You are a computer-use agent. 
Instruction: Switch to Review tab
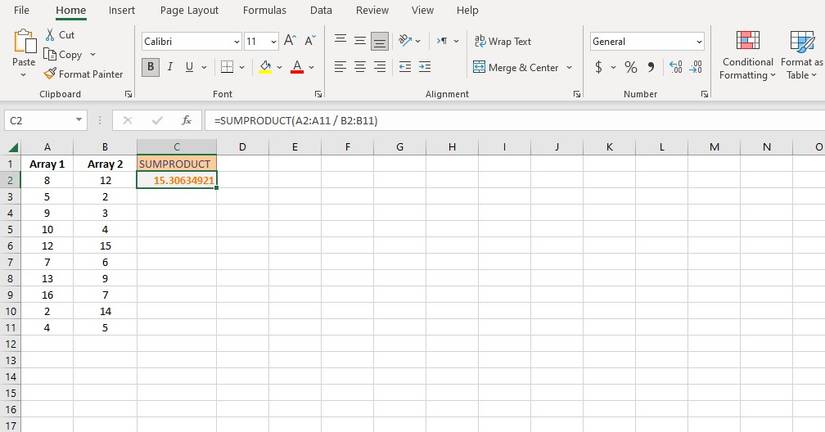[x=372, y=10]
